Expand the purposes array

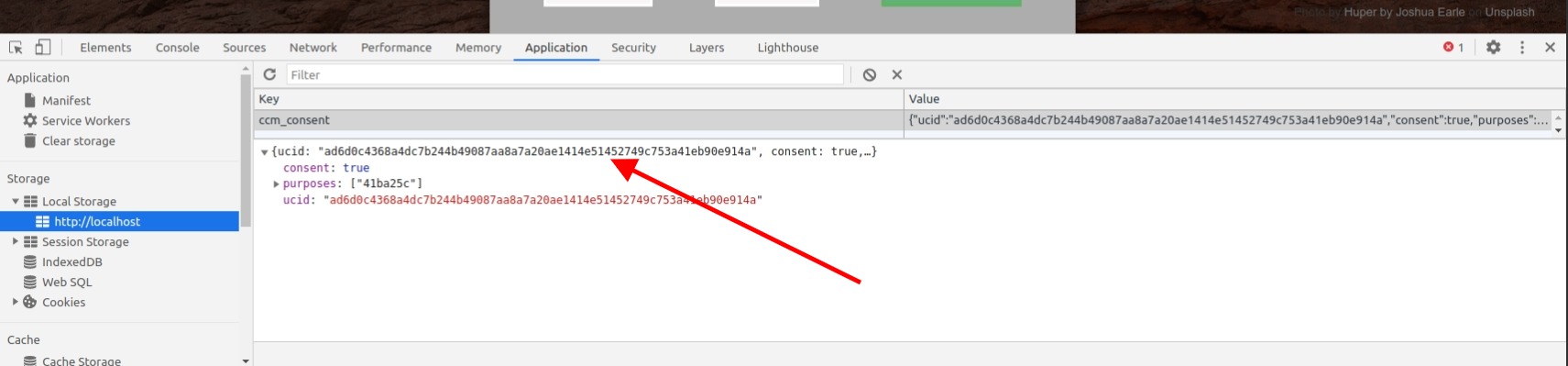[276, 184]
